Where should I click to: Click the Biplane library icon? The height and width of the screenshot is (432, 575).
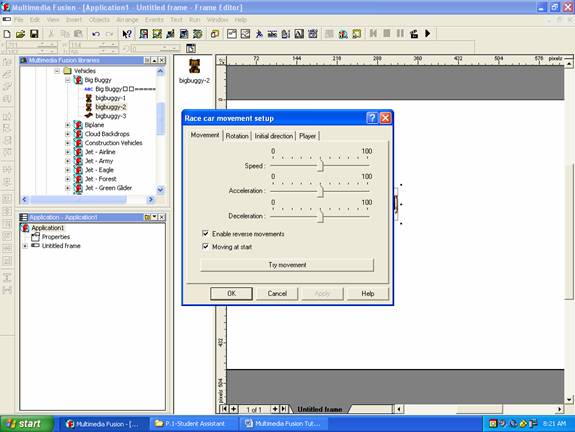pos(78,125)
